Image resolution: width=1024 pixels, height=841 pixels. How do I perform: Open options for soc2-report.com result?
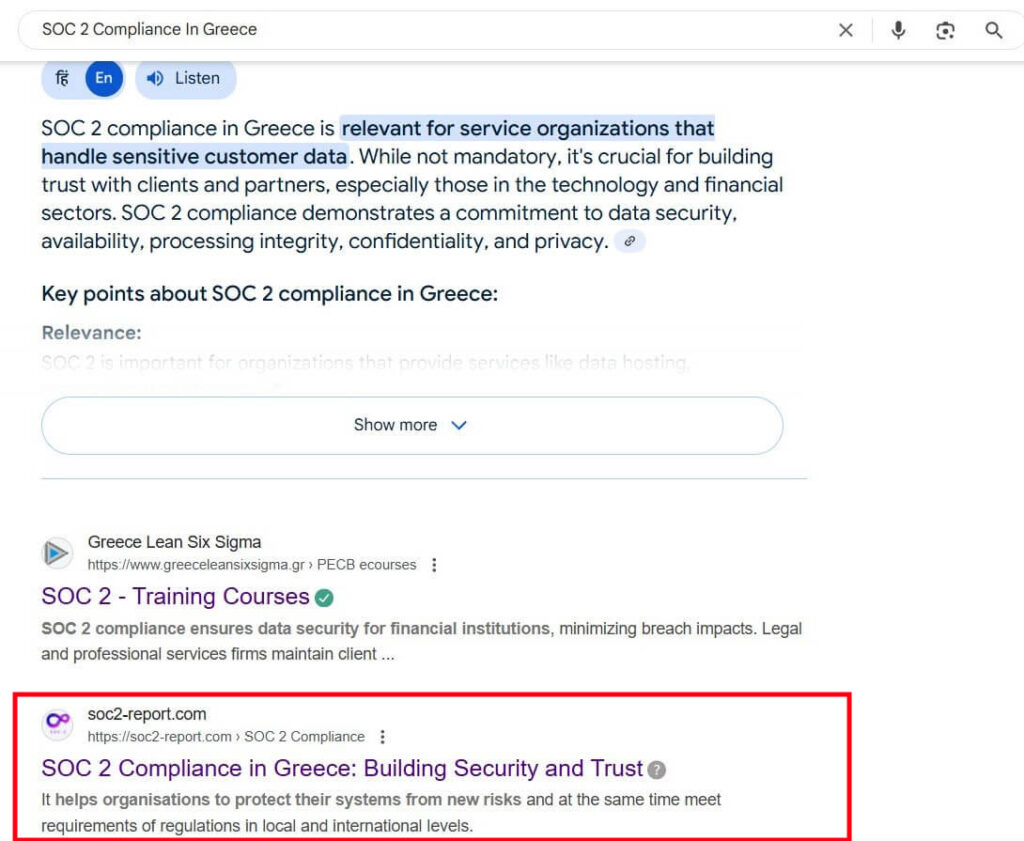383,737
